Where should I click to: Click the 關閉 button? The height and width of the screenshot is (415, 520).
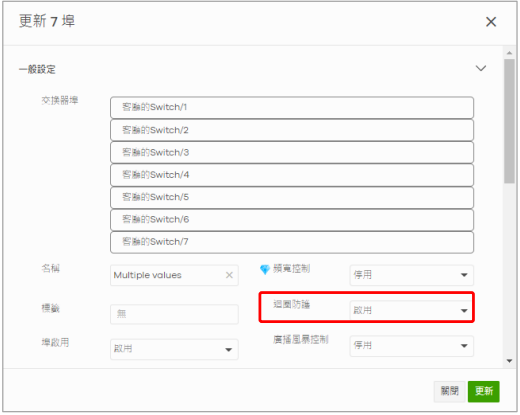[449, 391]
